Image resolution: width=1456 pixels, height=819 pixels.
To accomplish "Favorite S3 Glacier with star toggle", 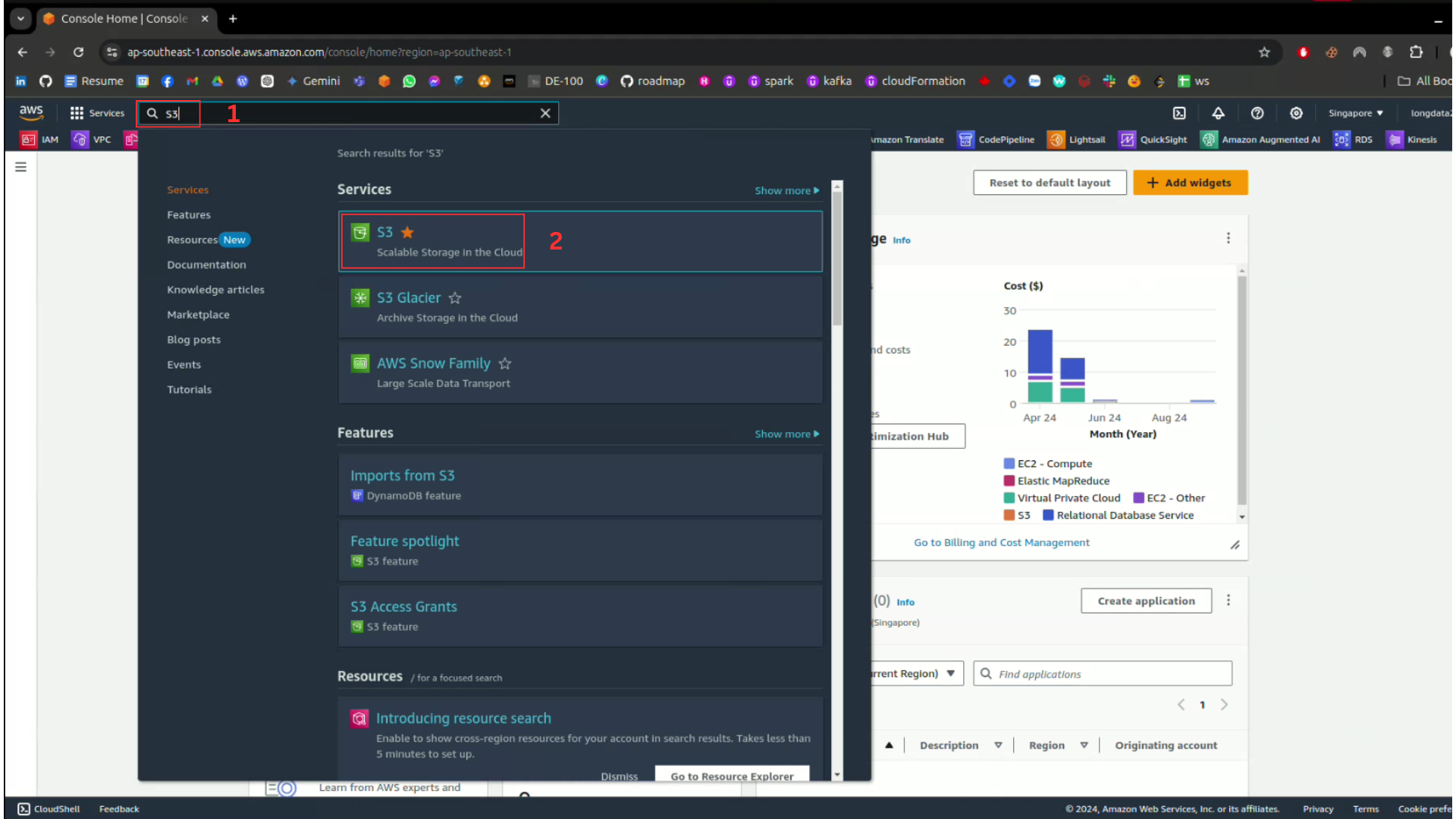I will click(455, 298).
